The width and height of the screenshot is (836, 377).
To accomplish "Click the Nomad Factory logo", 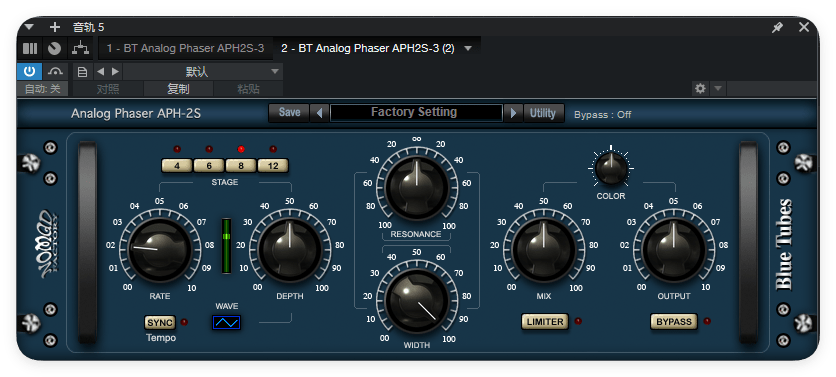I will tap(50, 245).
